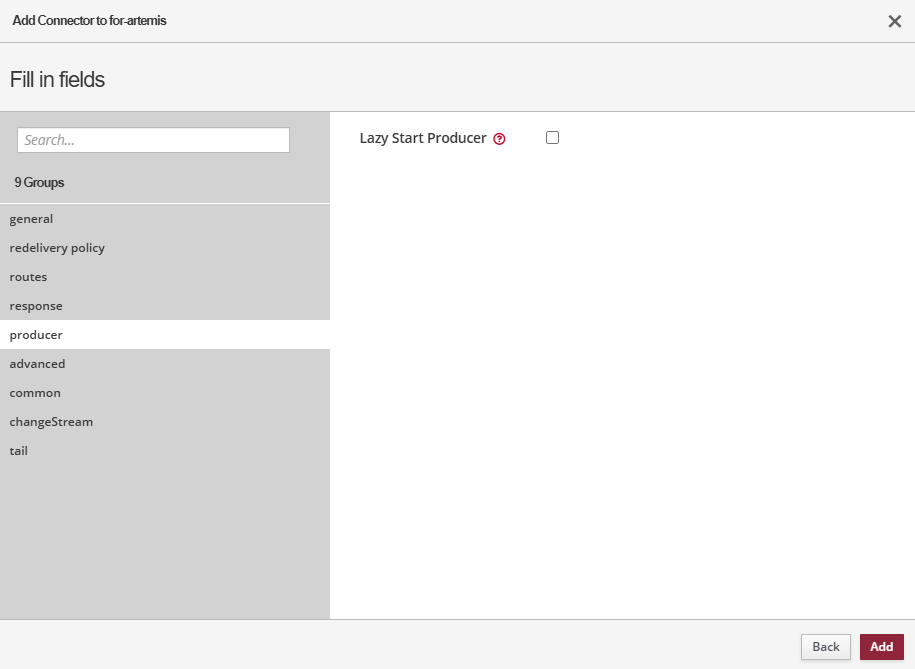Click the Fill in fields heading
This screenshot has height=669, width=915.
tap(57, 80)
